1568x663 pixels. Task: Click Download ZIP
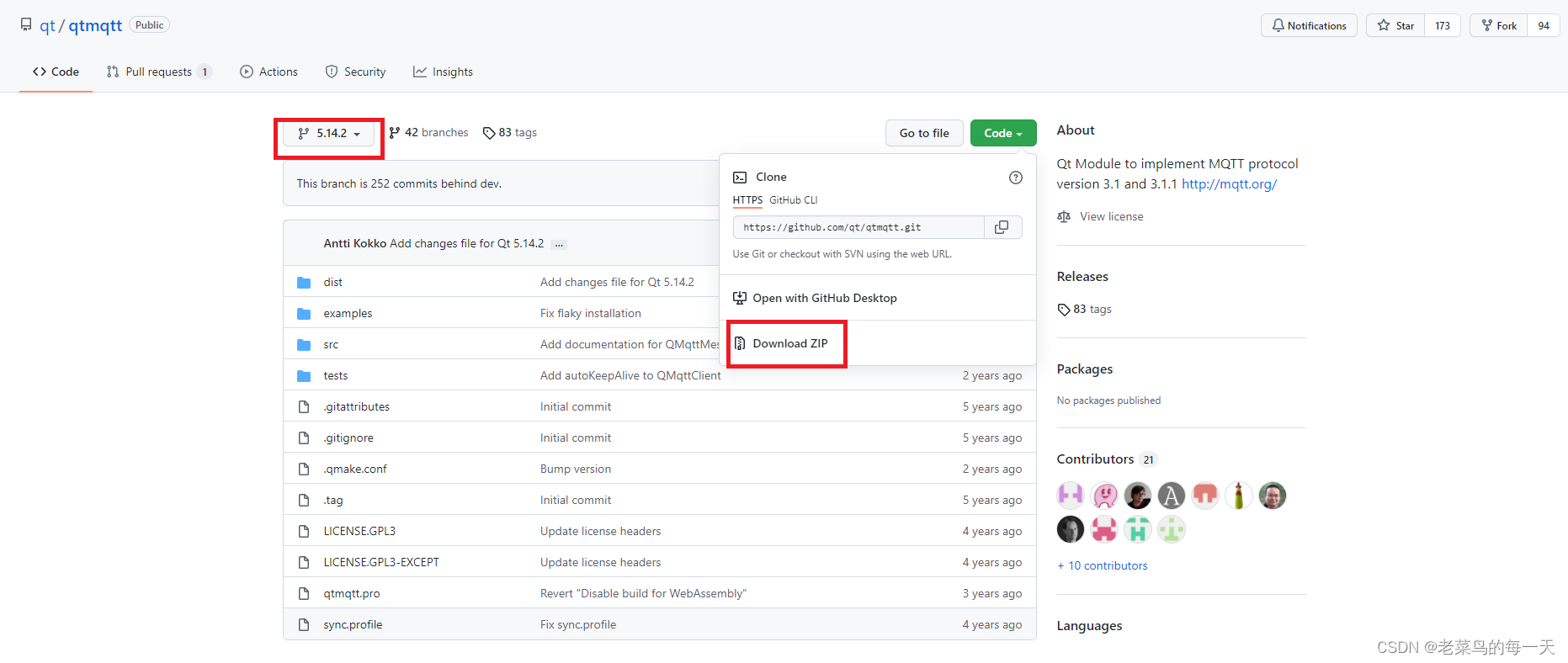click(x=789, y=343)
